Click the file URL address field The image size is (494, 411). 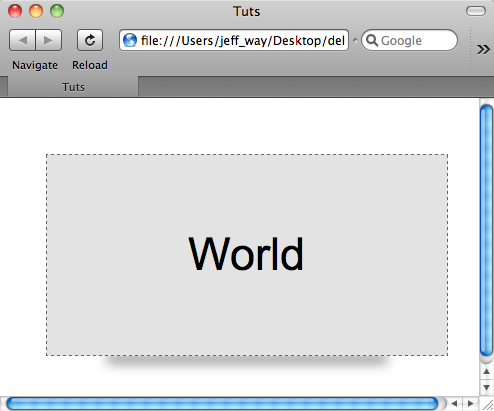[x=234, y=40]
